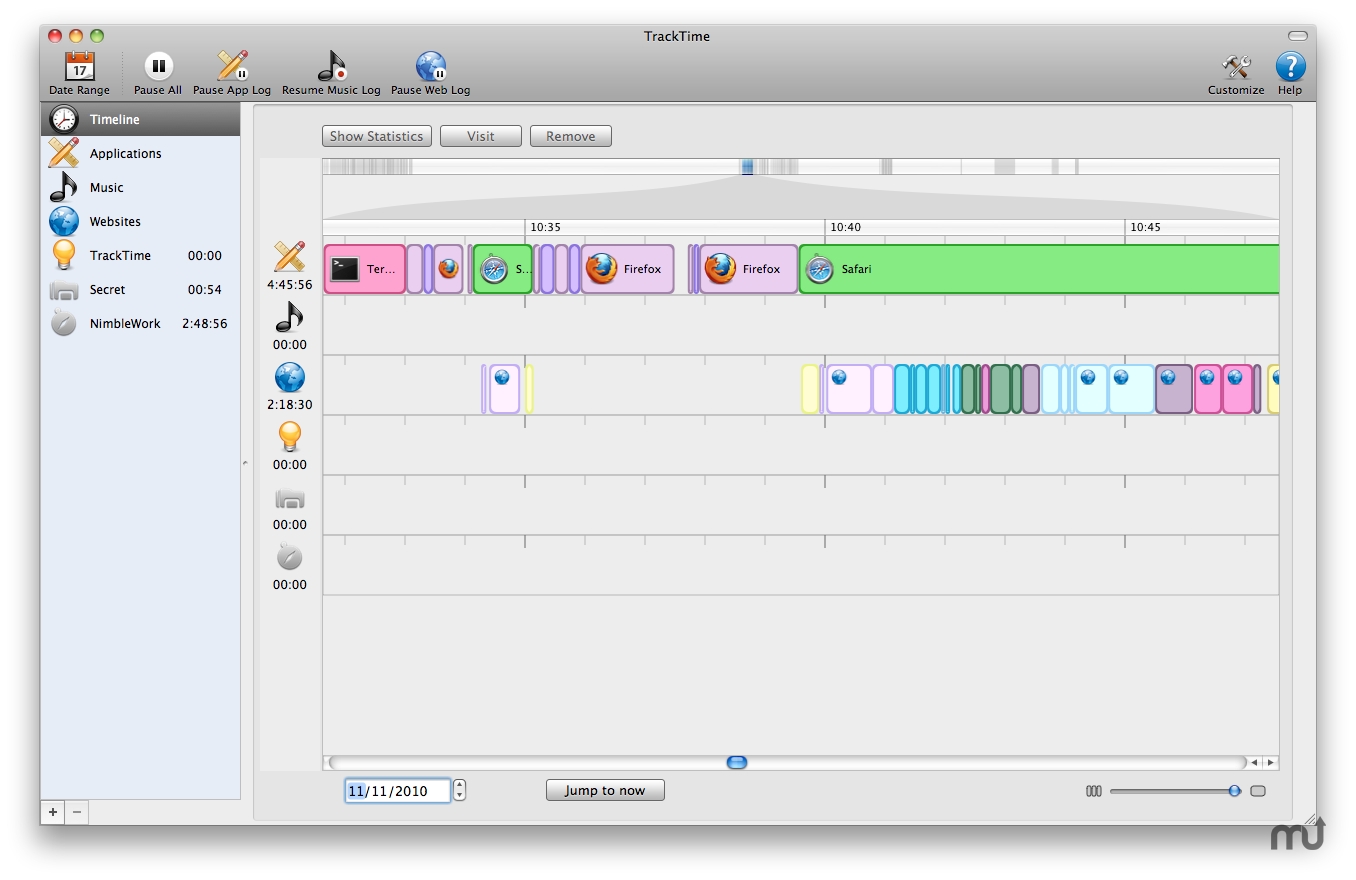This screenshot has width=1356, height=880.
Task: Pause the App Log
Action: [232, 68]
